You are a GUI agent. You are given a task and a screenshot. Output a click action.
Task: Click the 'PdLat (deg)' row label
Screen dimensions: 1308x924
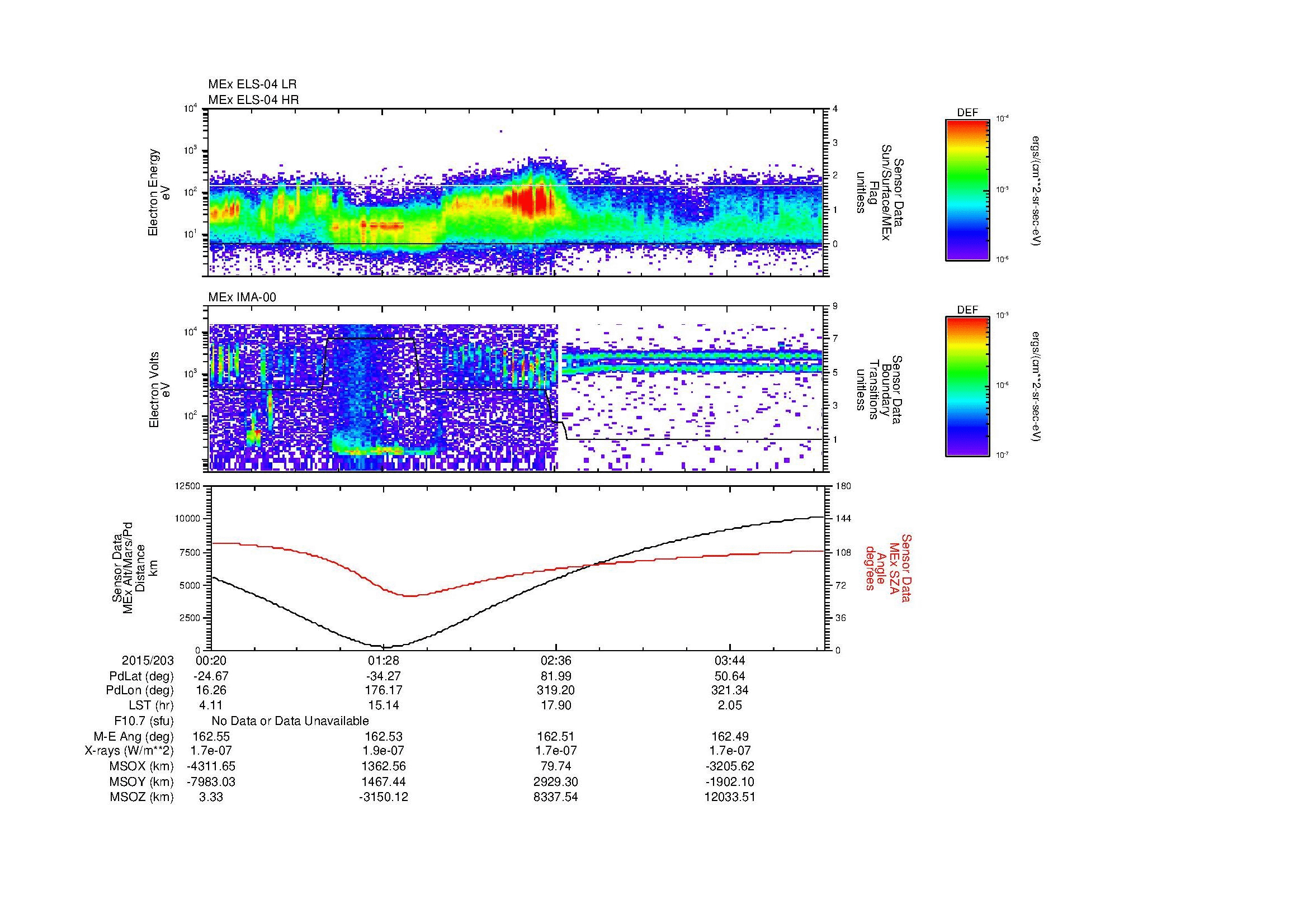point(141,676)
